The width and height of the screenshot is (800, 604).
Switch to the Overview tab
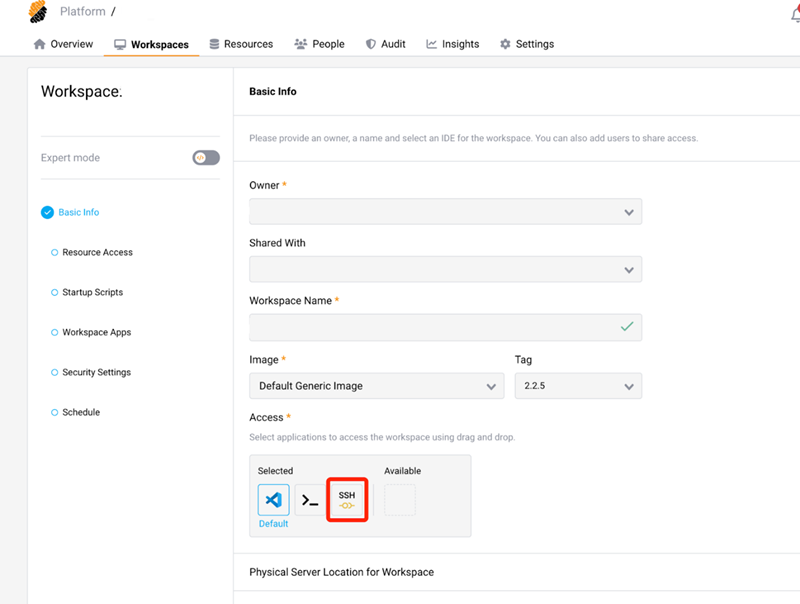[x=63, y=44]
